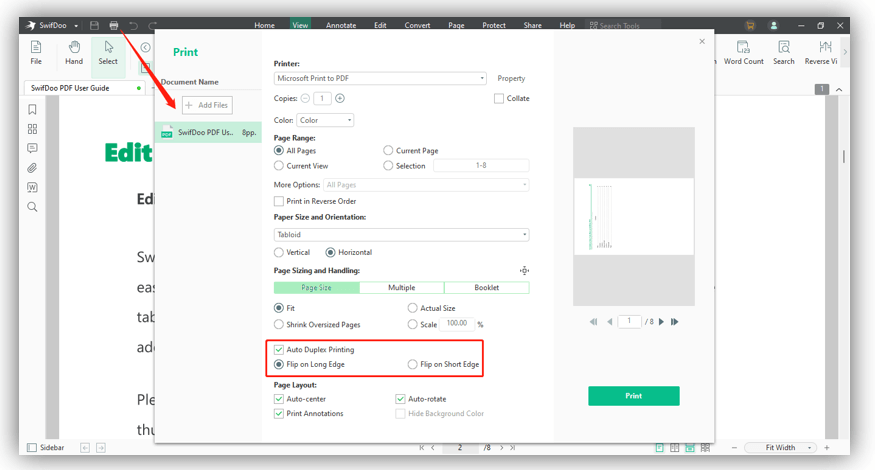Viewport: 875px width, 470px height.
Task: Open the Home menu tab
Action: coord(265,25)
